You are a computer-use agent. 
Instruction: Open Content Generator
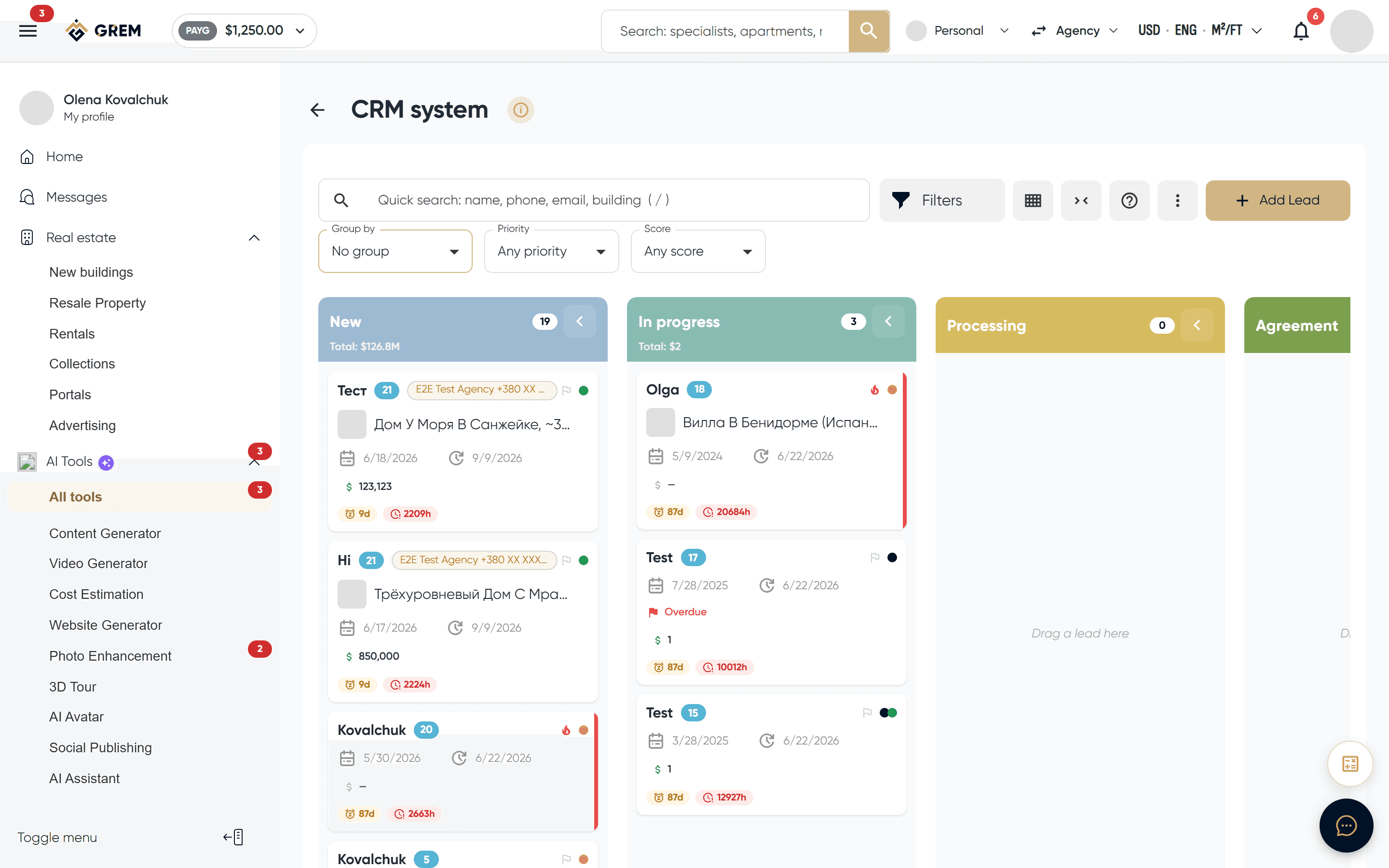(x=105, y=533)
